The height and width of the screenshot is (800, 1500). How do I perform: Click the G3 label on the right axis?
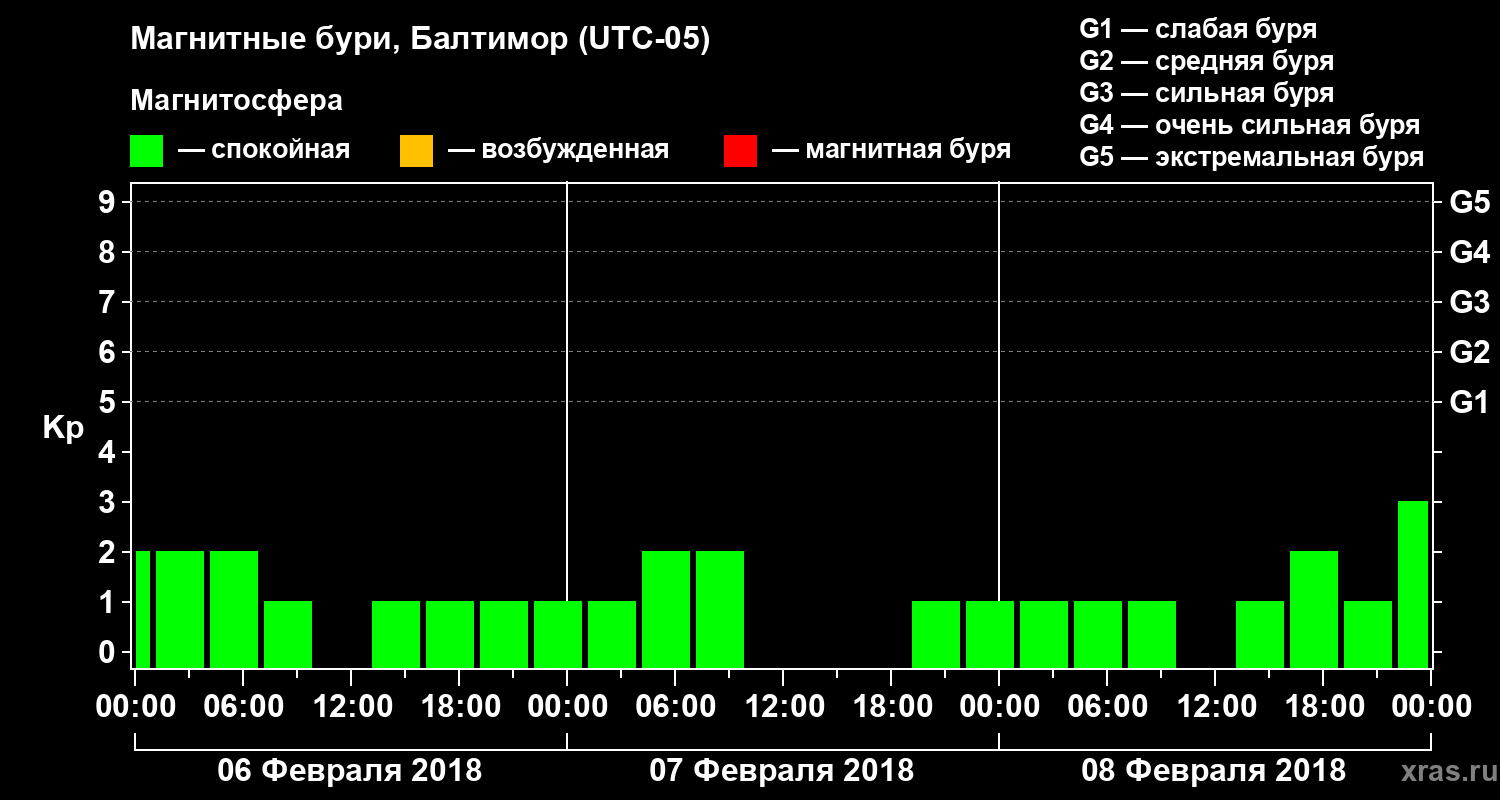coord(1469,302)
